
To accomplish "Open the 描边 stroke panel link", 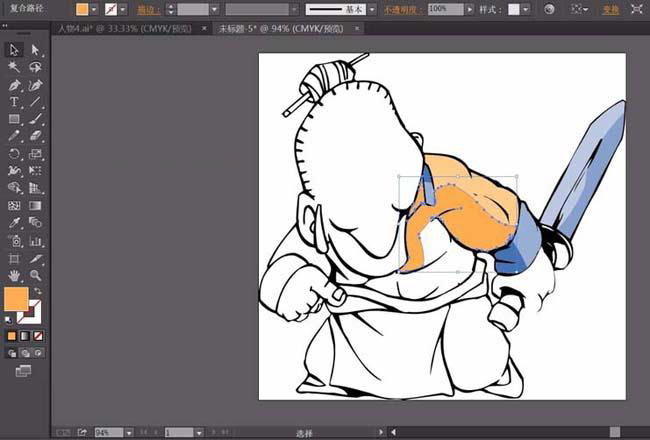I will (148, 10).
